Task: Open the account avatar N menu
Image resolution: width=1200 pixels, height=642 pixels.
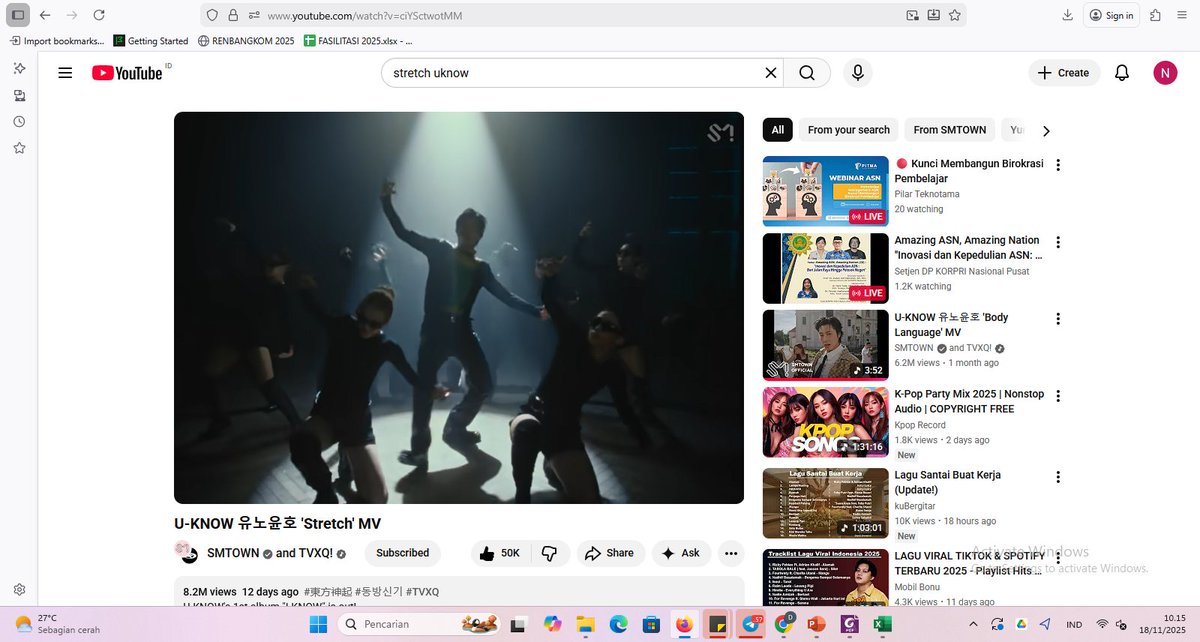Action: [x=1165, y=73]
